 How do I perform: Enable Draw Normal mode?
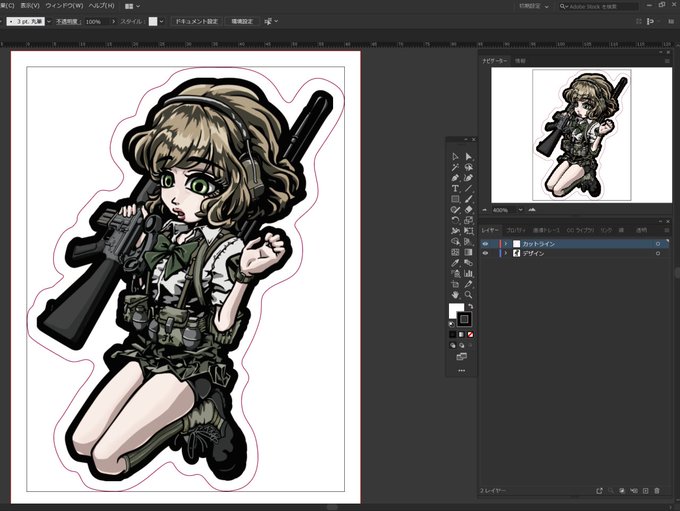coord(453,346)
